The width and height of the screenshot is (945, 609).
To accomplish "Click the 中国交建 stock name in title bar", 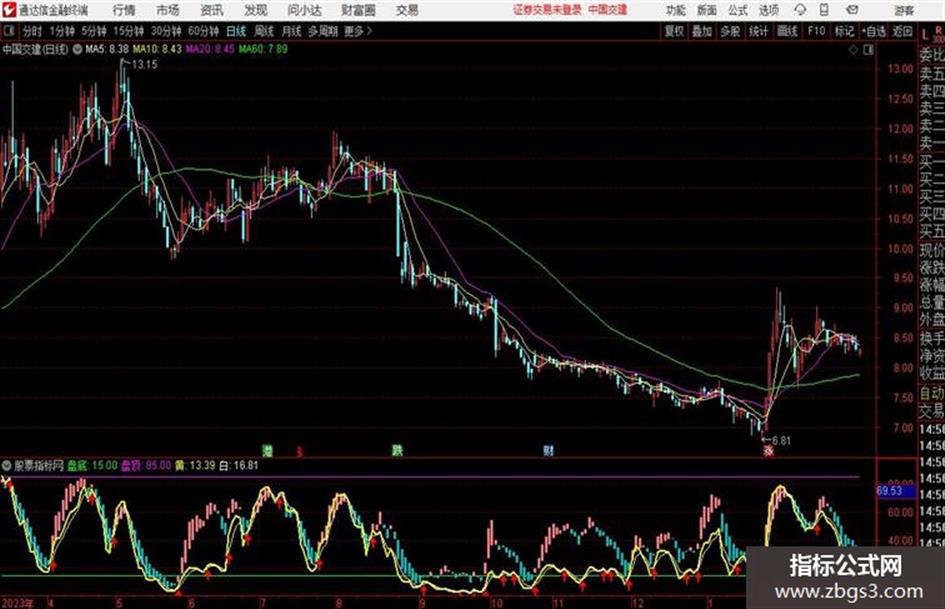I will pyautogui.click(x=608, y=10).
